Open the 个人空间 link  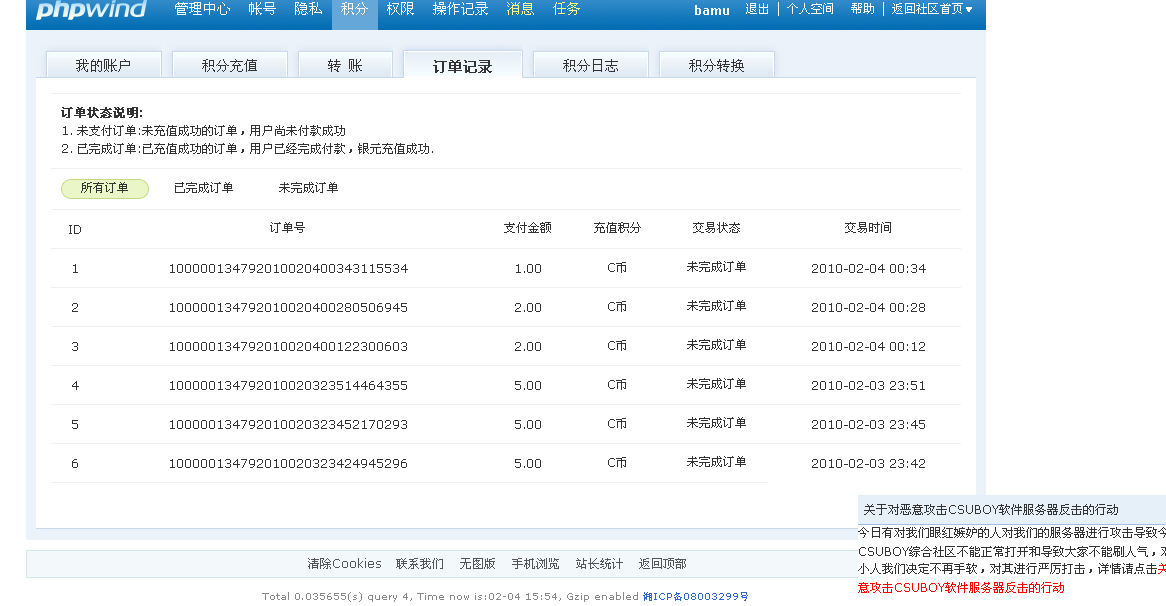click(810, 10)
